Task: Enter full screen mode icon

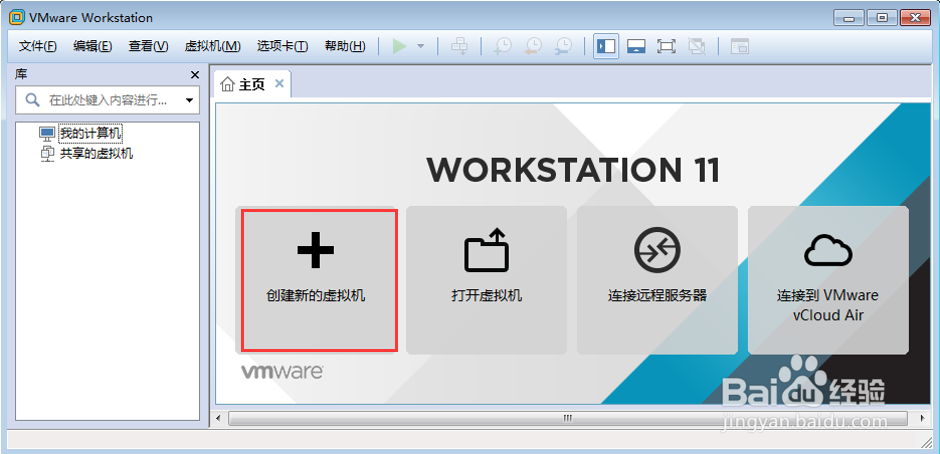Action: [x=666, y=46]
